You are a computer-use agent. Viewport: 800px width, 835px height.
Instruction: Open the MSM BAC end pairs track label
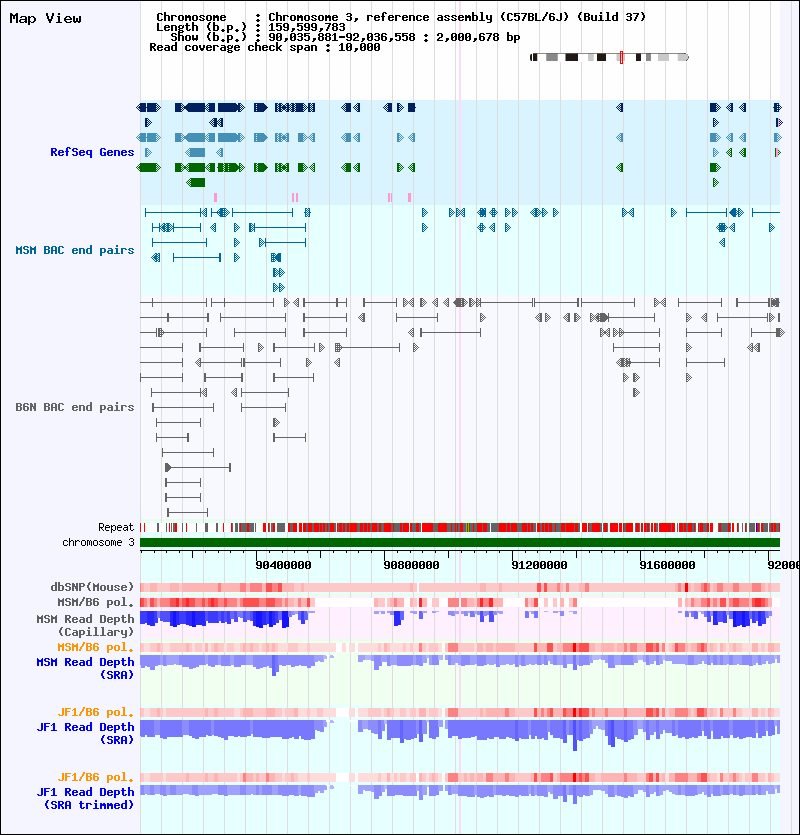click(75, 250)
